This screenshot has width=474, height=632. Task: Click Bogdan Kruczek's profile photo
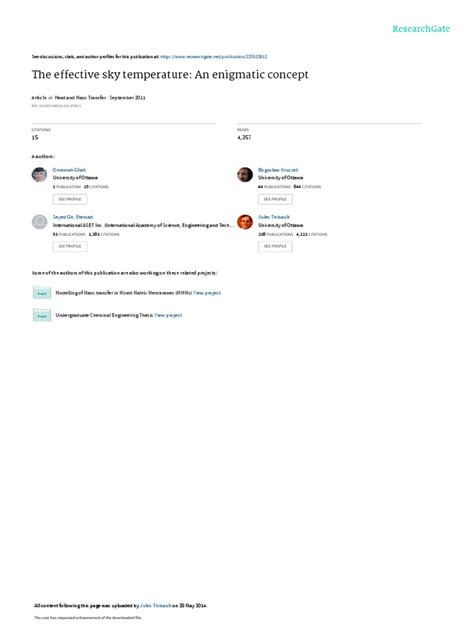tap(245, 175)
